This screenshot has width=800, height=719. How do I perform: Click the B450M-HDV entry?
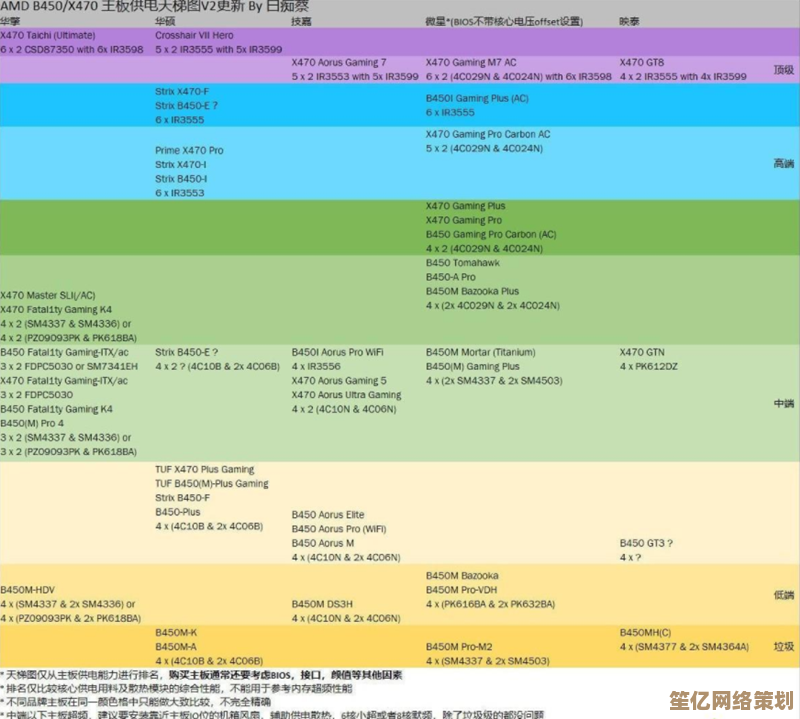tap(28, 590)
